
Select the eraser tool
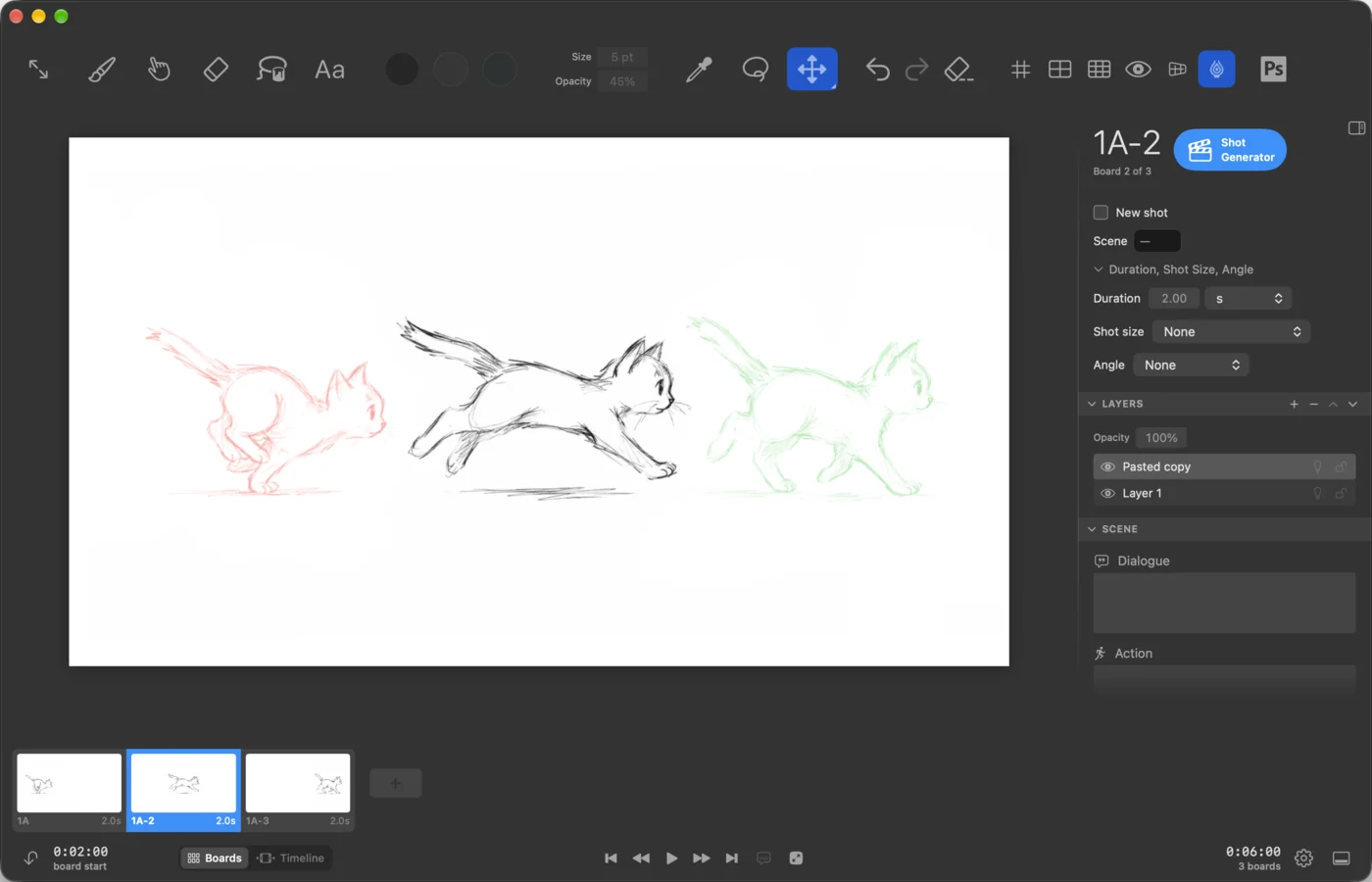216,70
